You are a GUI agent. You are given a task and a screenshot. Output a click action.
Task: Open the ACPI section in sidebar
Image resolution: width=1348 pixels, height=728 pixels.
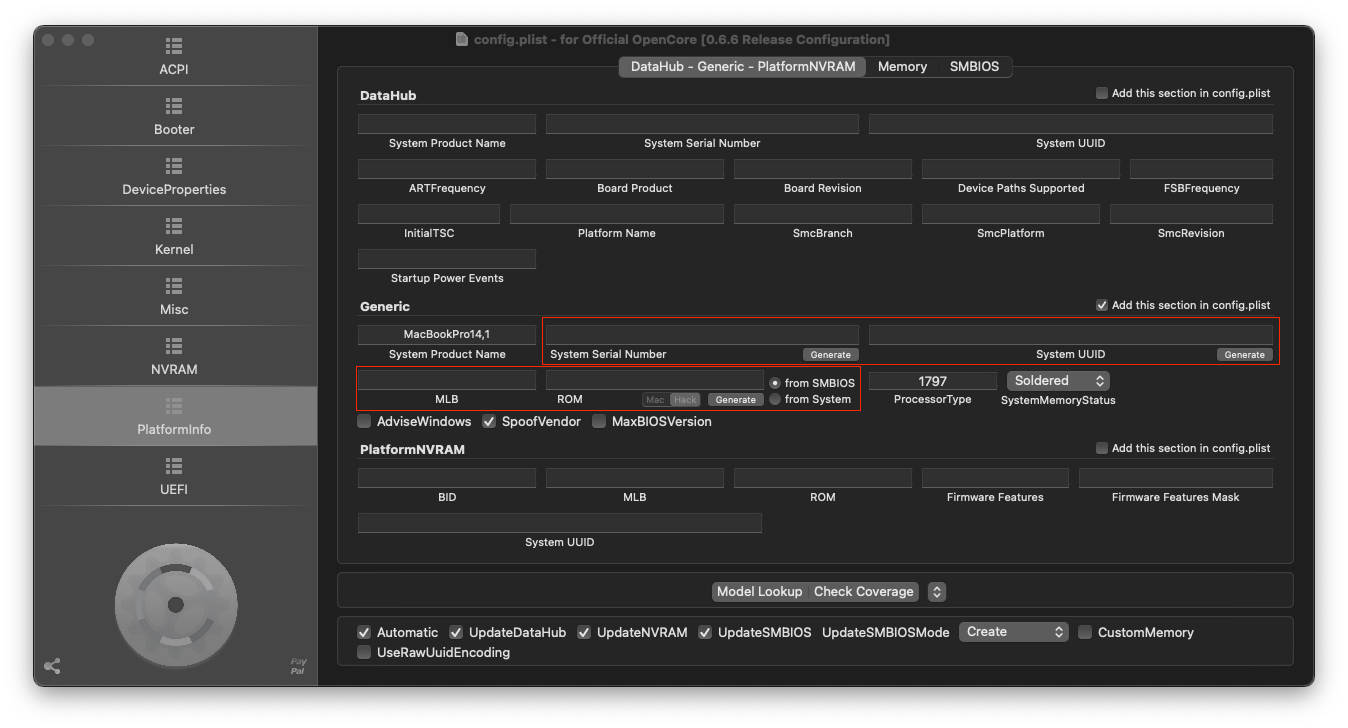tap(174, 57)
